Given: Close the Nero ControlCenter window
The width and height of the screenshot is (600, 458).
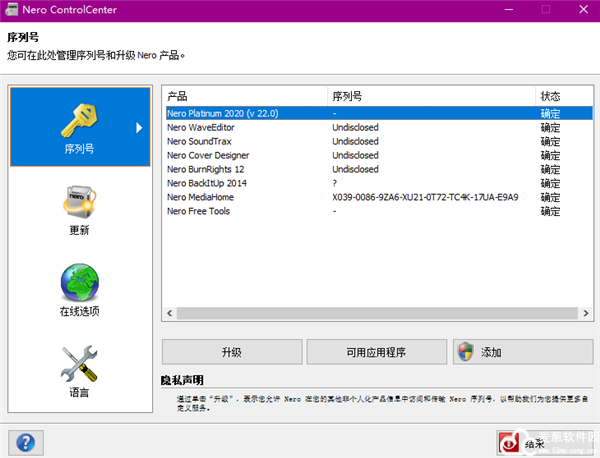Looking at the screenshot, I should click(x=584, y=10).
